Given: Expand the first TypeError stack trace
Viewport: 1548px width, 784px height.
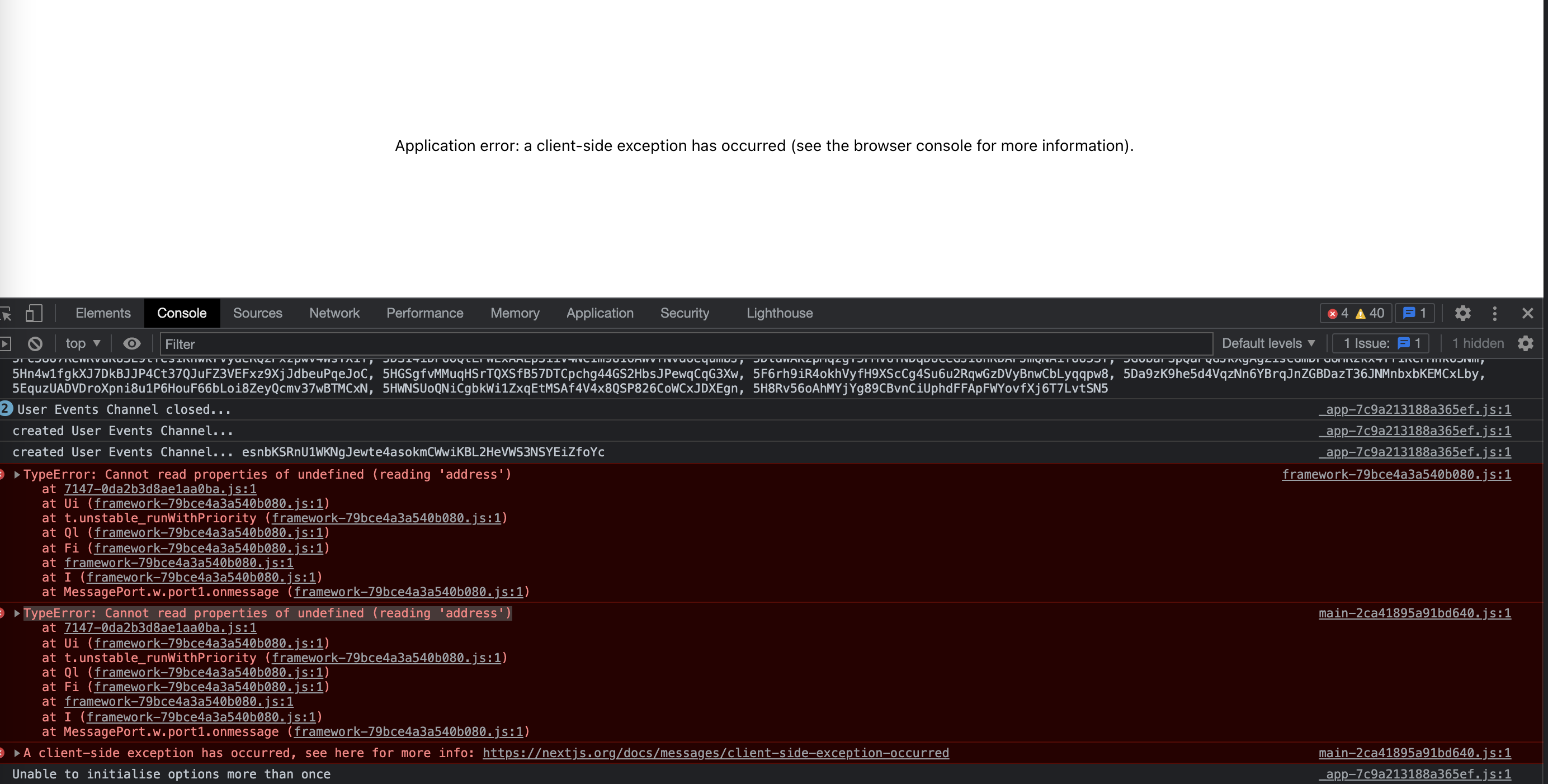Looking at the screenshot, I should 16,474.
